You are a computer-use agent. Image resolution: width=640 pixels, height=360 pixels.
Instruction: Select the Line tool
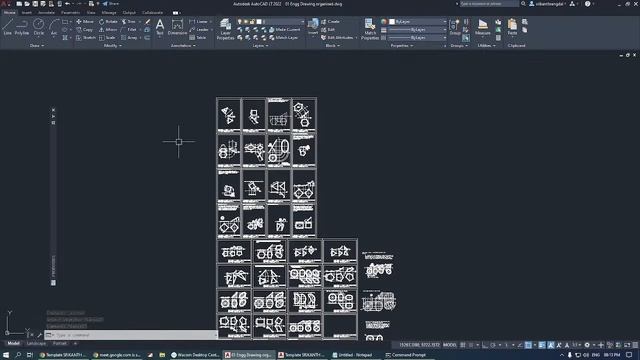point(7,27)
